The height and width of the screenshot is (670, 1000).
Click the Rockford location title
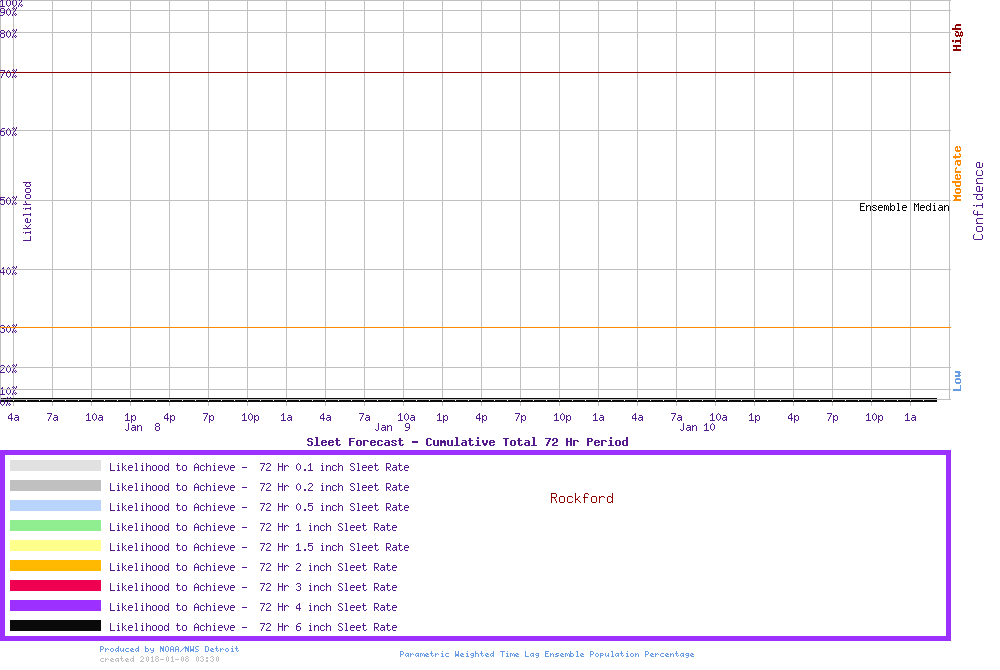pyautogui.click(x=581, y=498)
